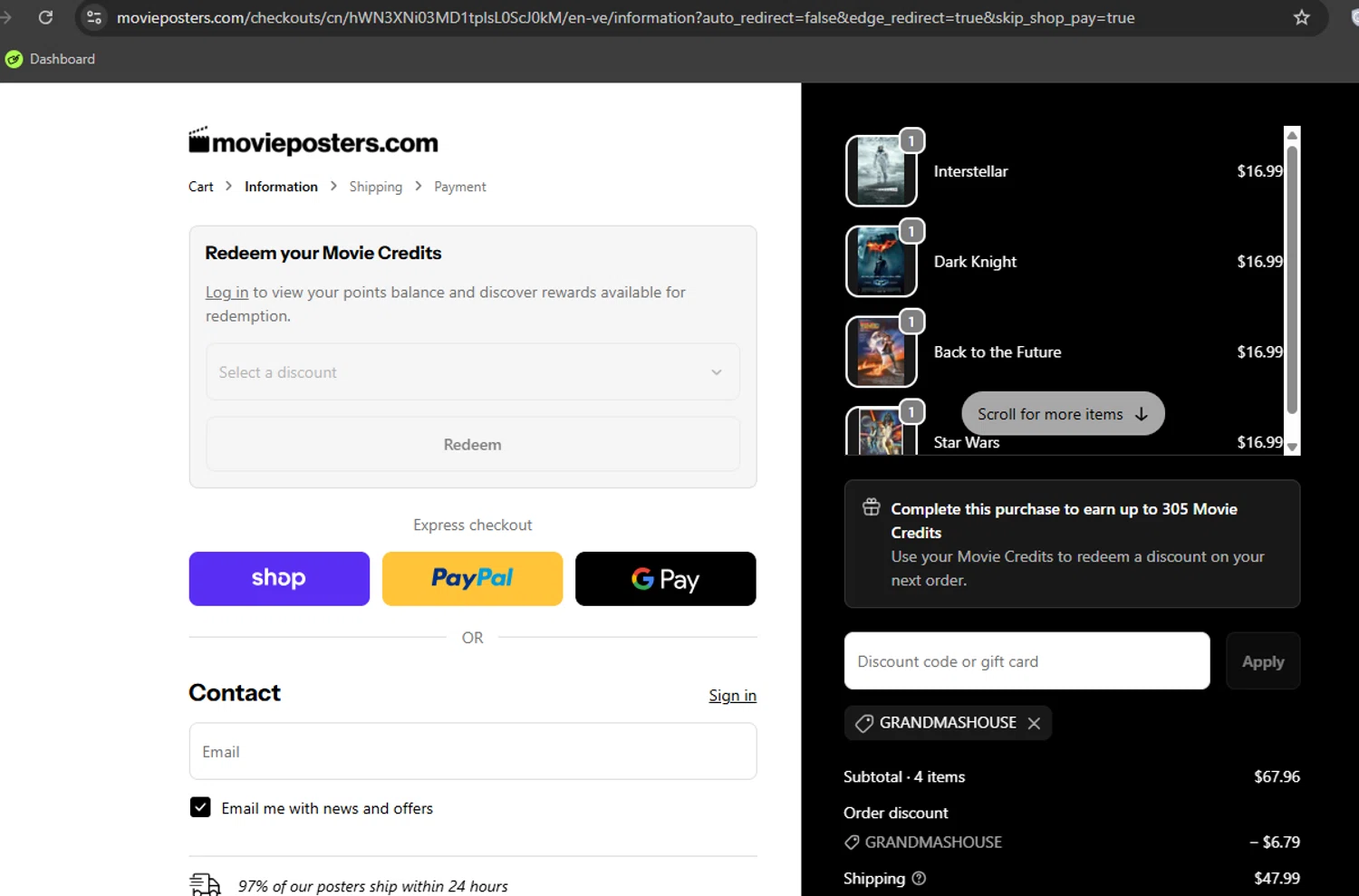Pay with Google Pay button
This screenshot has width=1359, height=896.
[x=666, y=579]
